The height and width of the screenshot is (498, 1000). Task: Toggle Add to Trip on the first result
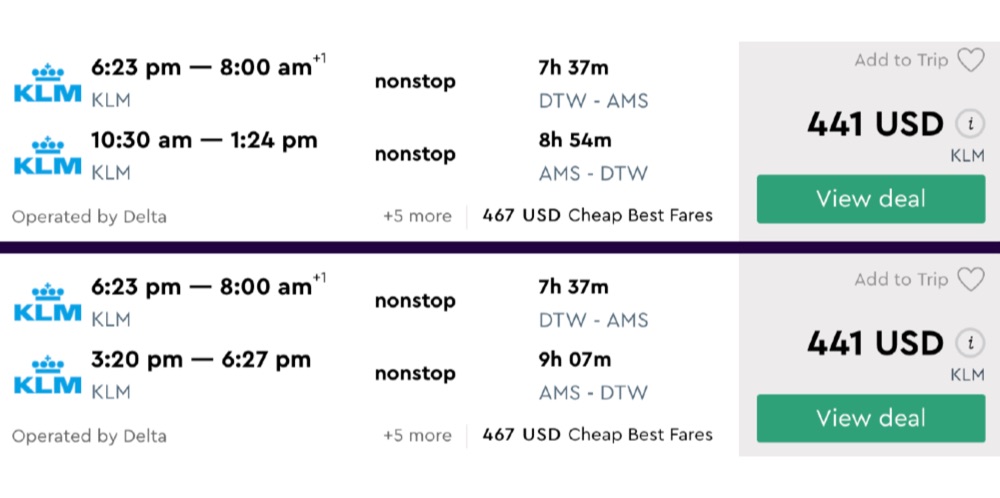click(901, 61)
